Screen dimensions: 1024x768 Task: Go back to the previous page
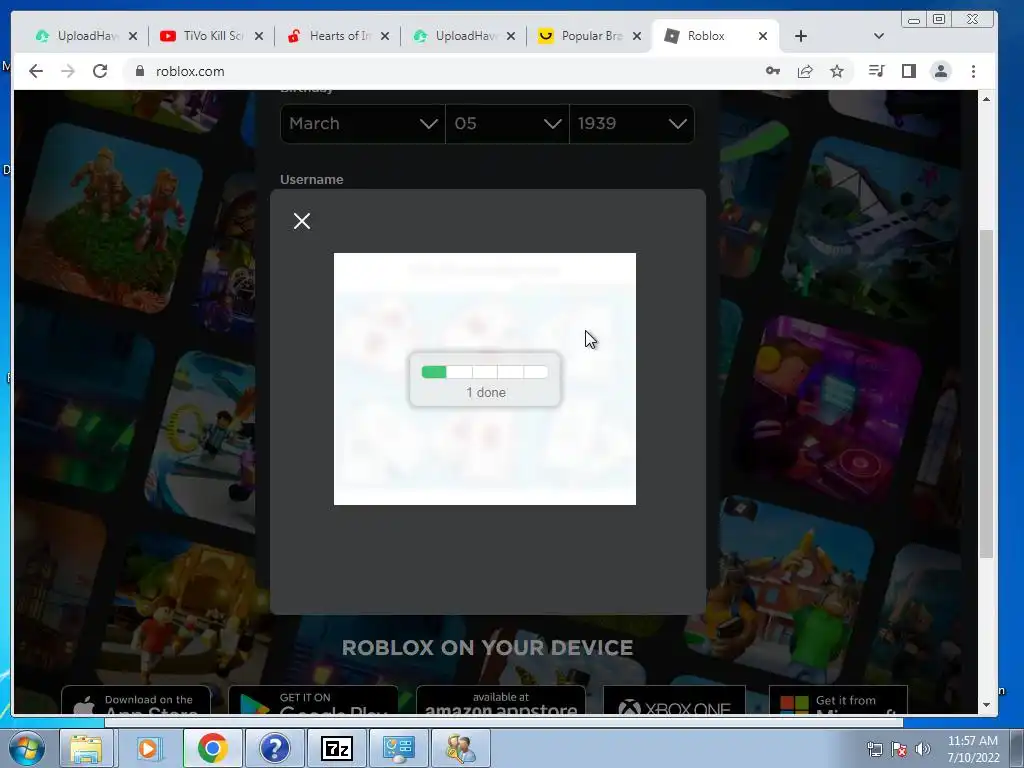(36, 71)
